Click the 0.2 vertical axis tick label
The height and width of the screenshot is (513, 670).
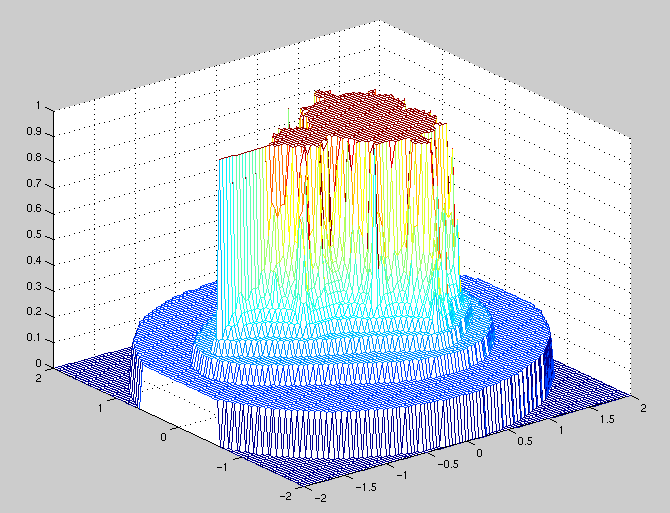point(39,313)
